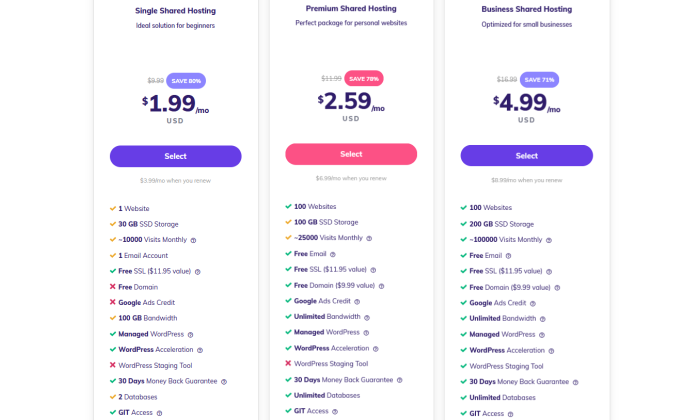Open info icon next to ~10000 Visits Monthly
This screenshot has height=420, width=700.
click(193, 240)
